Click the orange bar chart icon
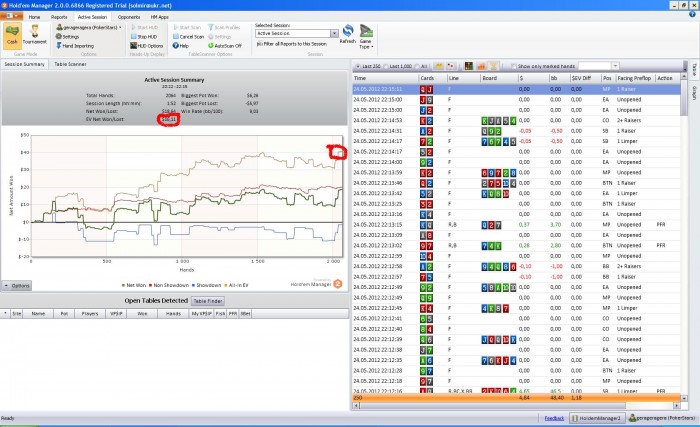Image resolution: width=700 pixels, height=427 pixels. coord(481,66)
